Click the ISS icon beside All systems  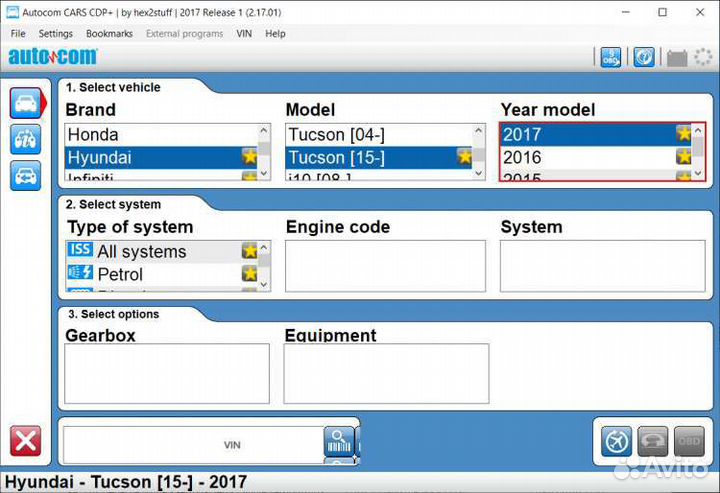[80, 250]
